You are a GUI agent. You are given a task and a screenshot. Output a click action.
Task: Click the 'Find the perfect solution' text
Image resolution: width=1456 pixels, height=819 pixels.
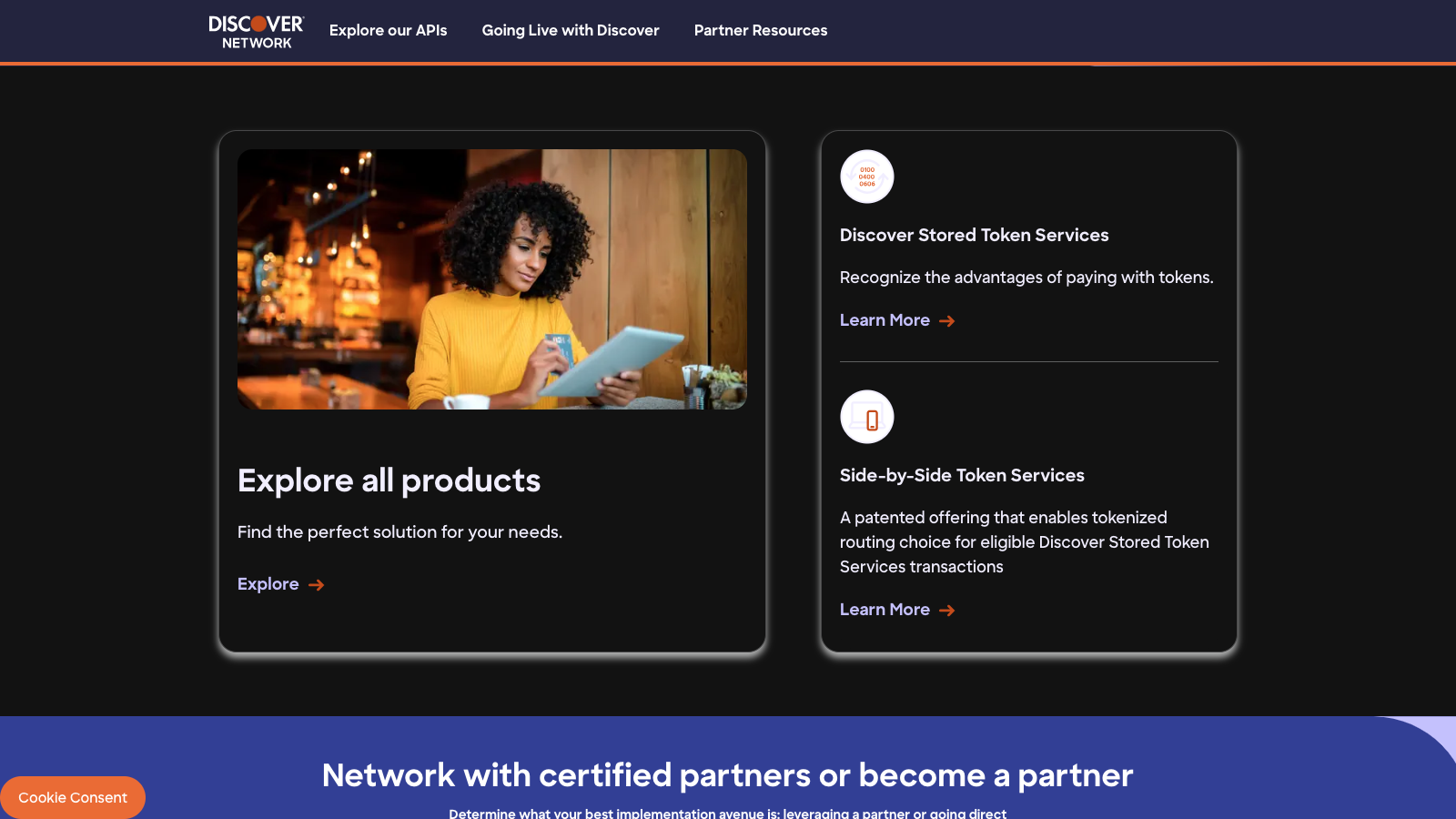click(x=399, y=532)
